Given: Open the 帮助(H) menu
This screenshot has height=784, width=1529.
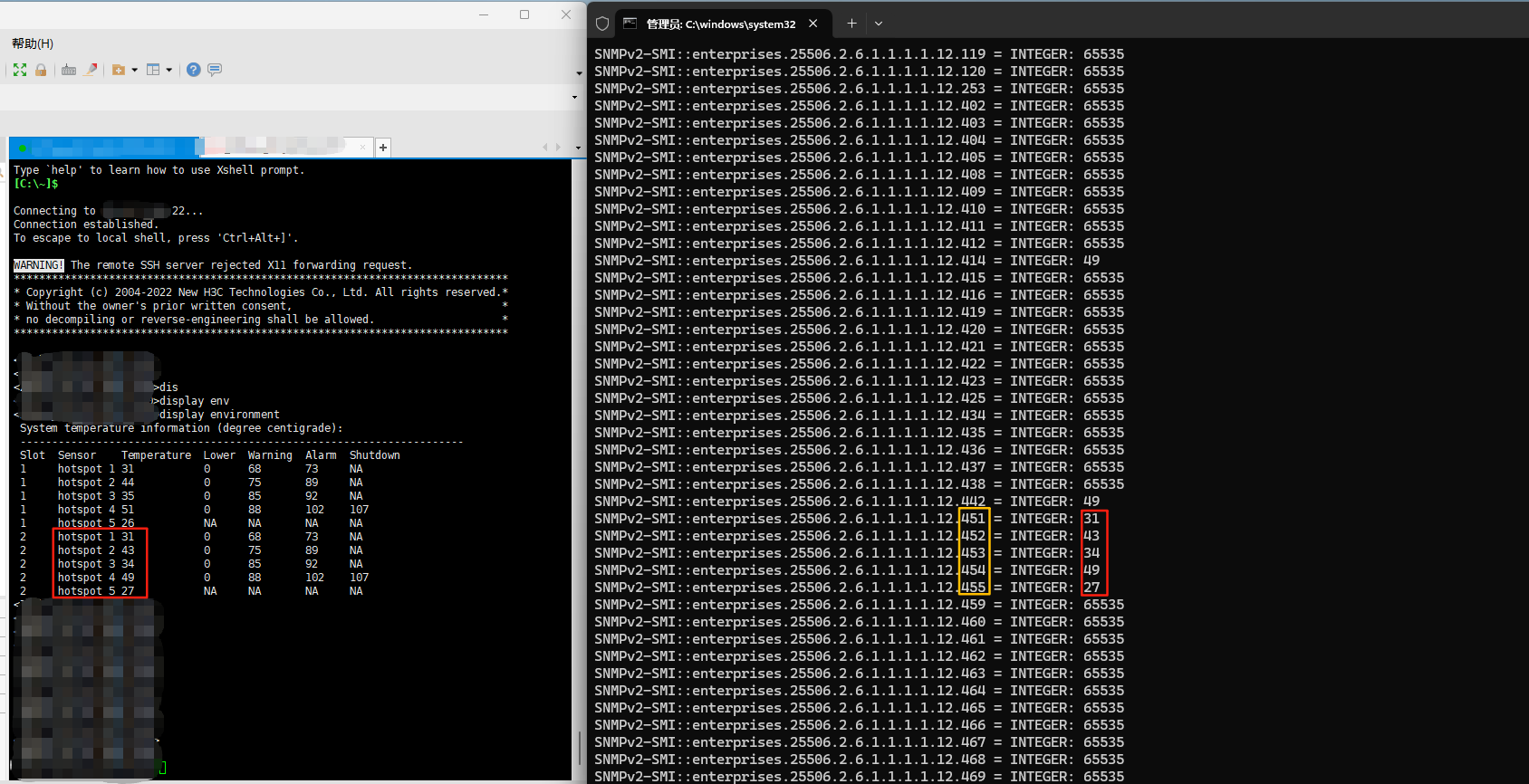Looking at the screenshot, I should point(33,43).
